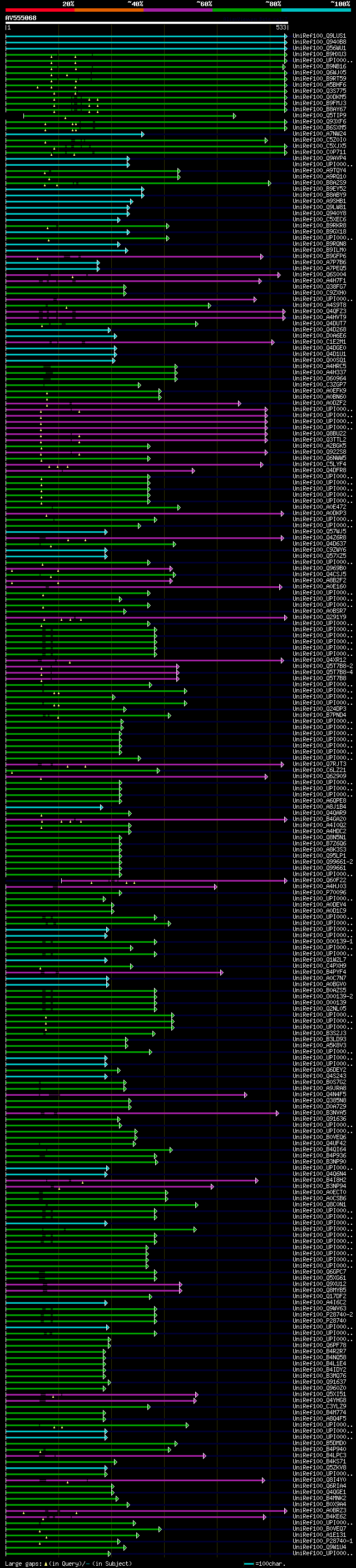
Task: Select hit UniRef100_C1E2M1
Action: [319, 342]
